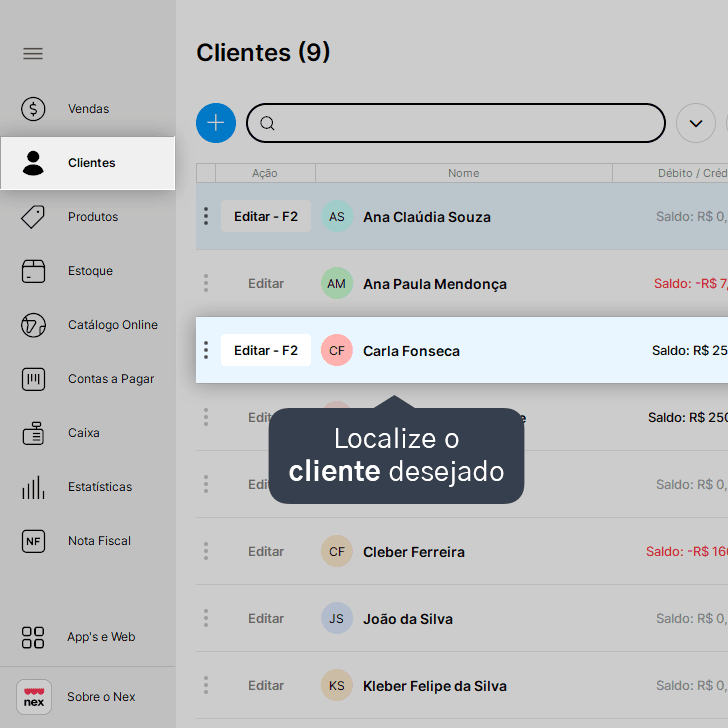The height and width of the screenshot is (728, 728).
Task: Click Cleber Ferreira's negative Saldo
Action: (x=687, y=551)
